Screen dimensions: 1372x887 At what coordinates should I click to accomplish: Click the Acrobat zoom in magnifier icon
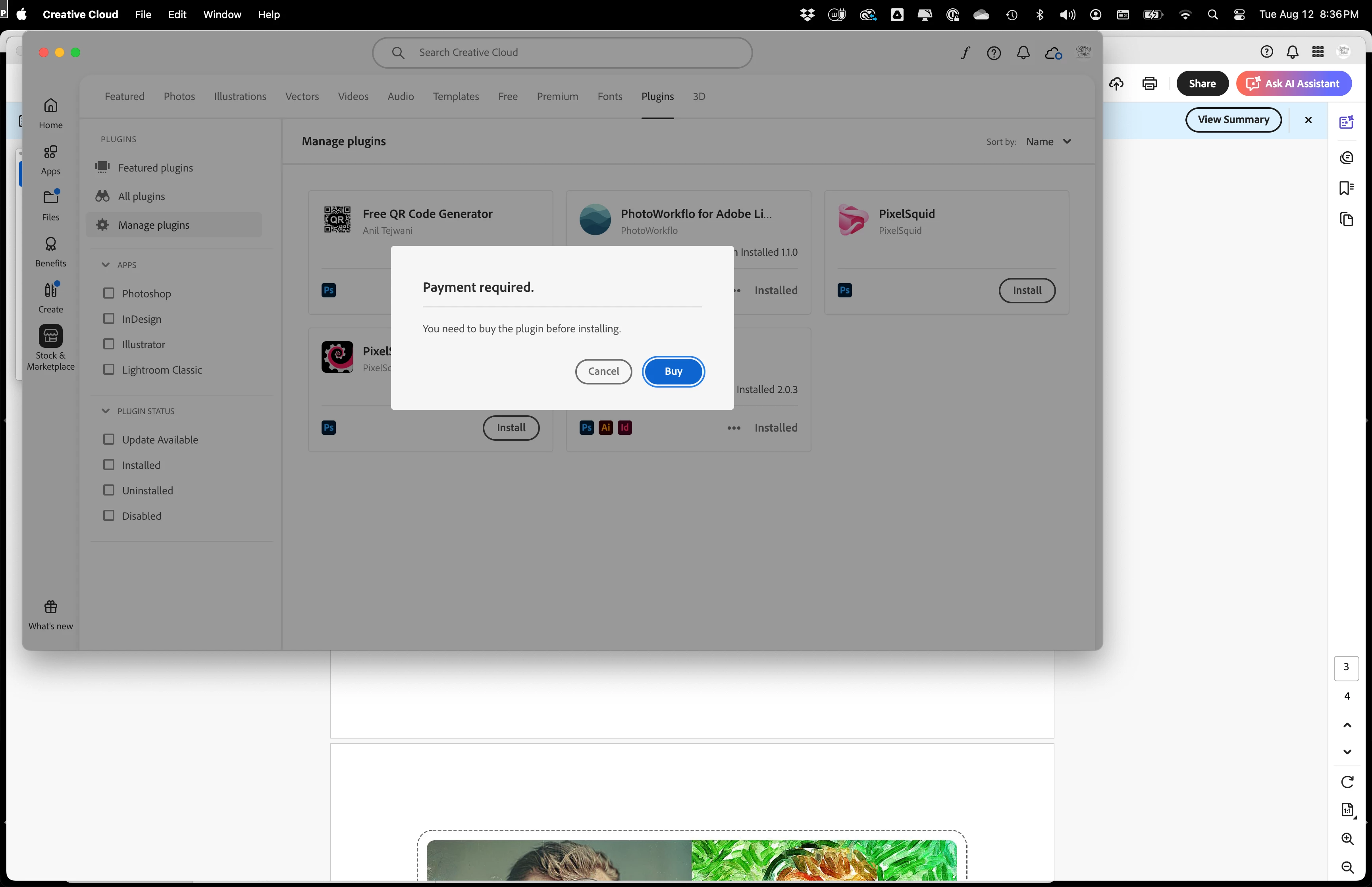click(1347, 839)
